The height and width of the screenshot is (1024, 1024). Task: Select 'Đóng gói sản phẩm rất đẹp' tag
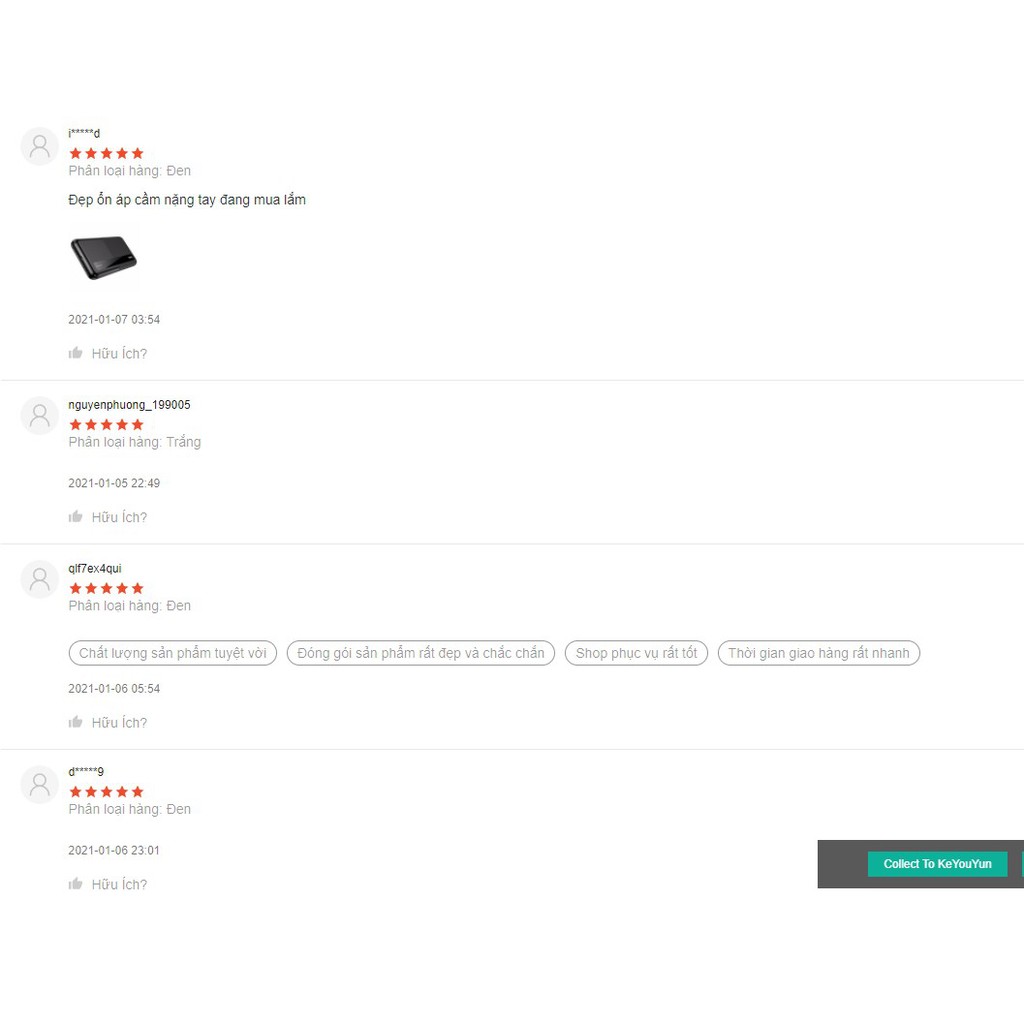pyautogui.click(x=421, y=653)
